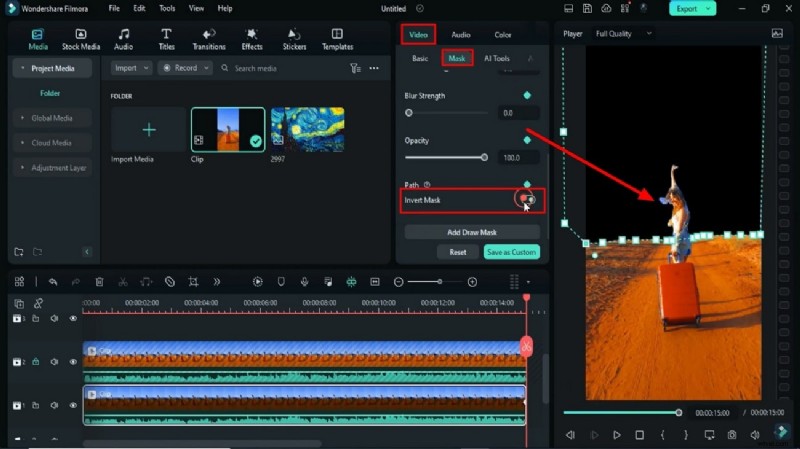Open the Stock Media panel
The image size is (800, 449).
point(81,38)
